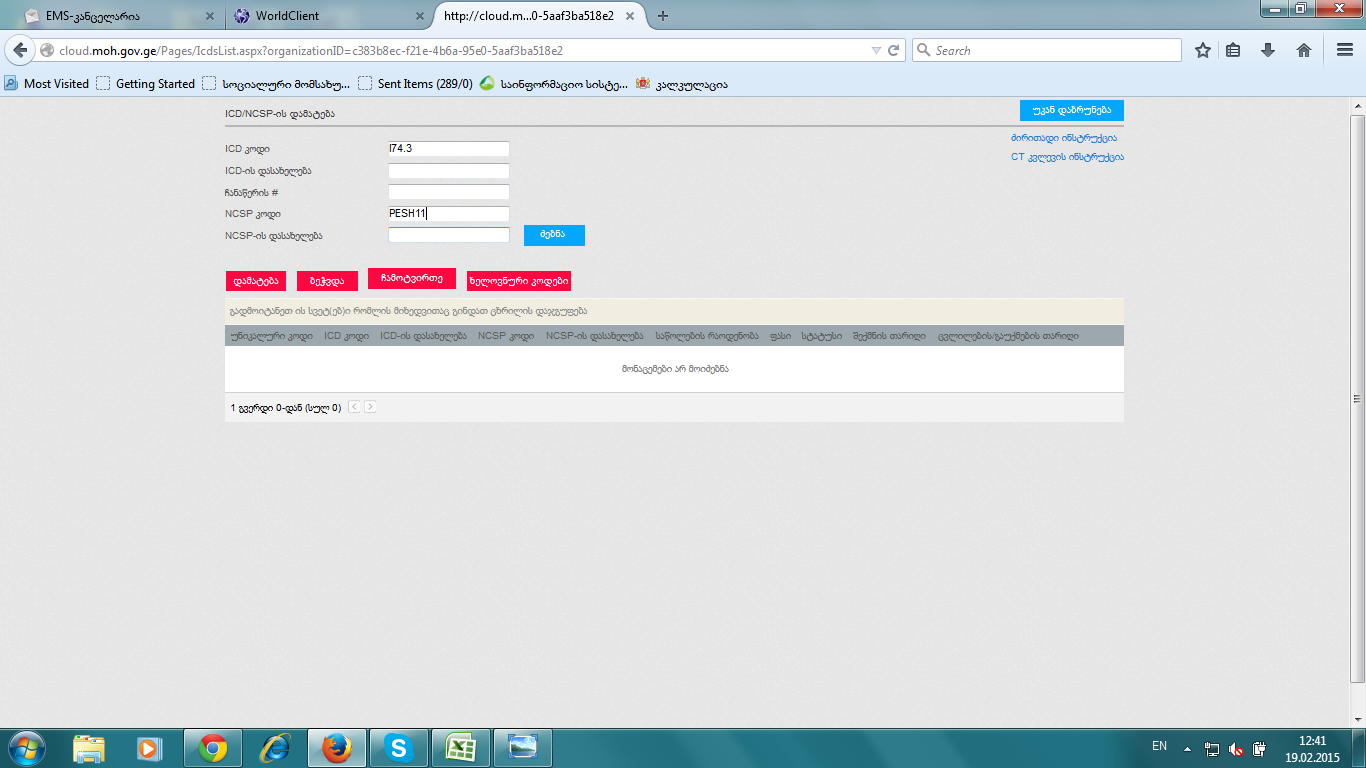Open the Firefox hamburger menu

(1345, 50)
